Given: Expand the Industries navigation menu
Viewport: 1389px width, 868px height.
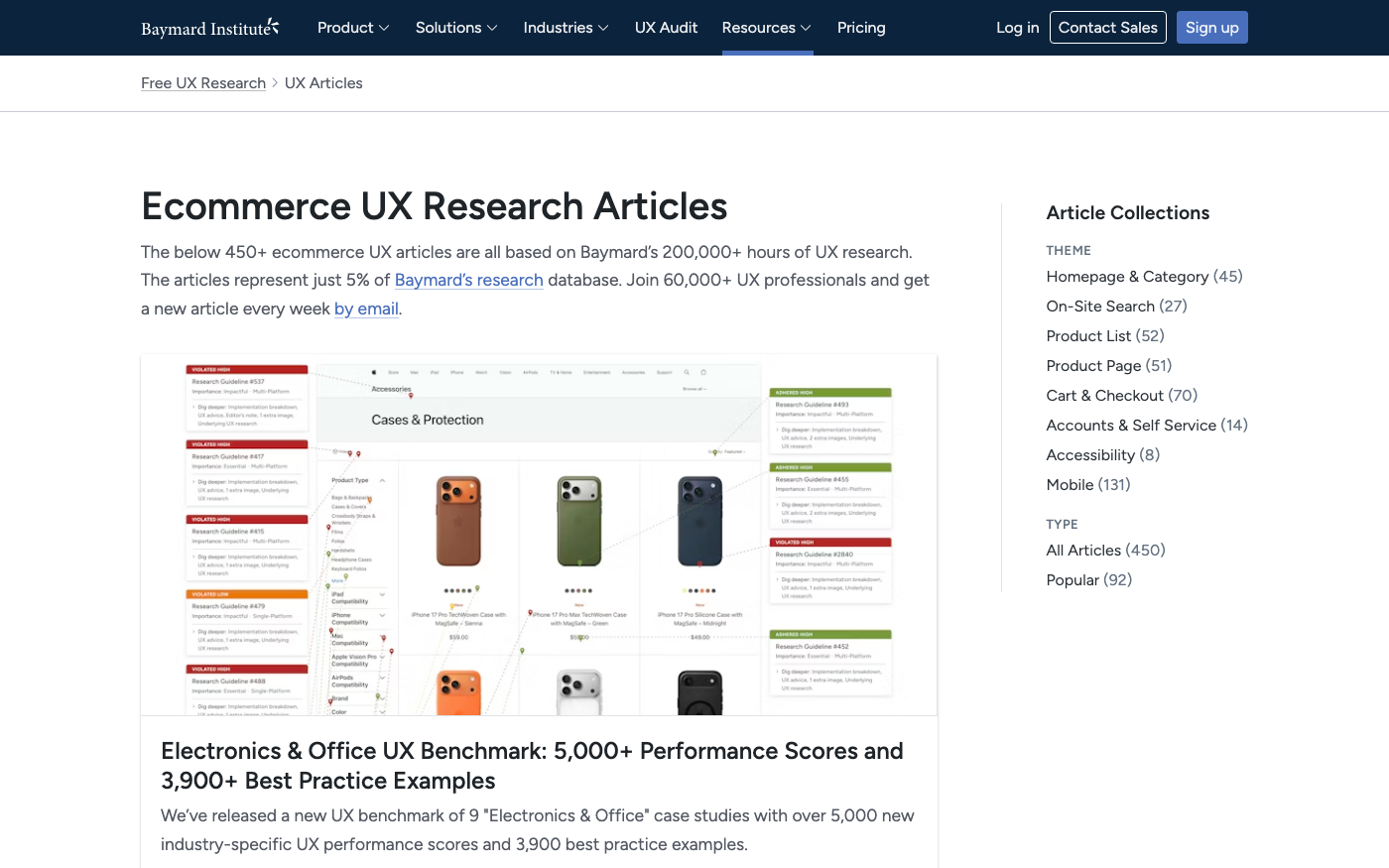Looking at the screenshot, I should [566, 28].
